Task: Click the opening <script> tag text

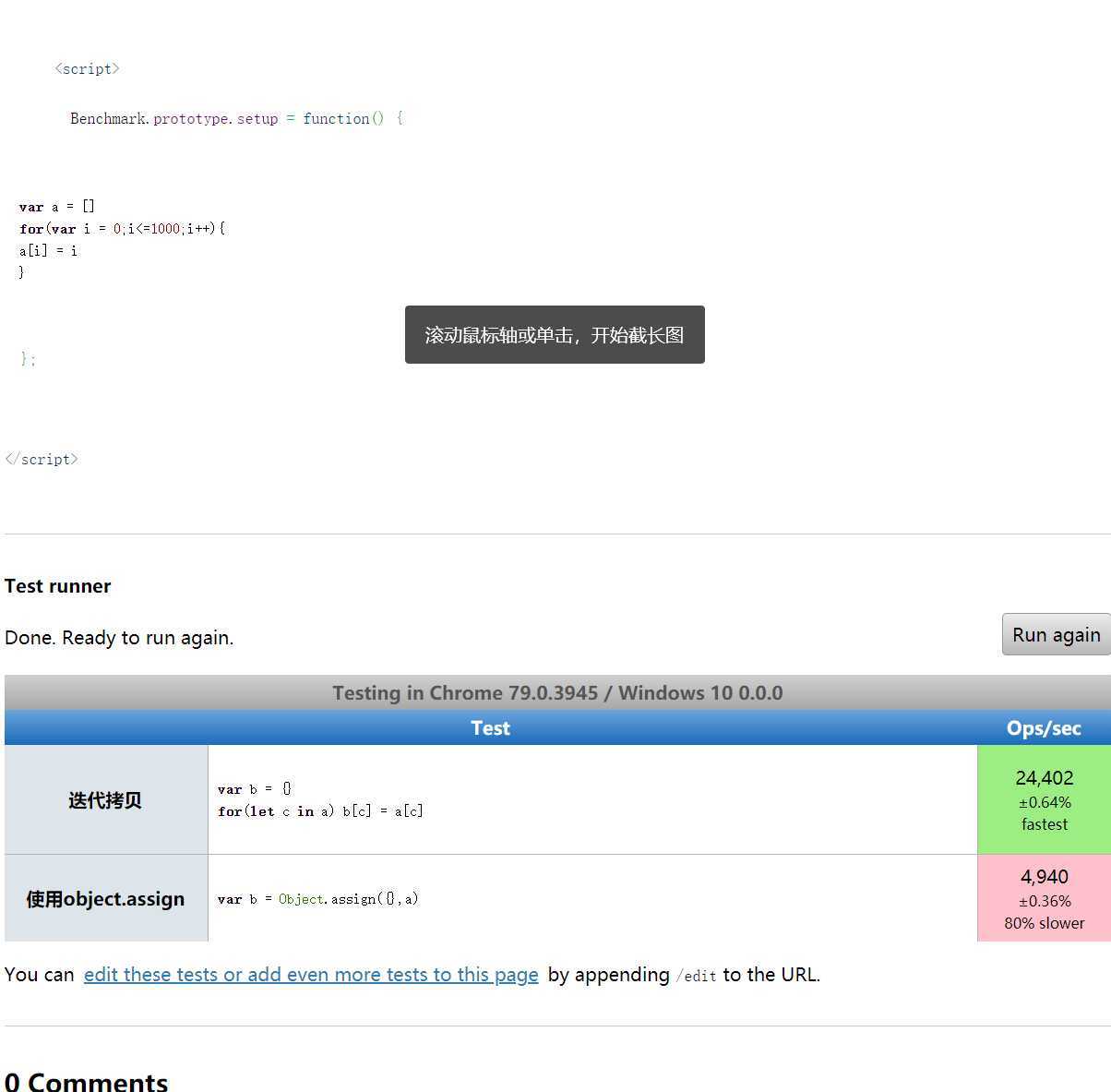Action: (87, 68)
